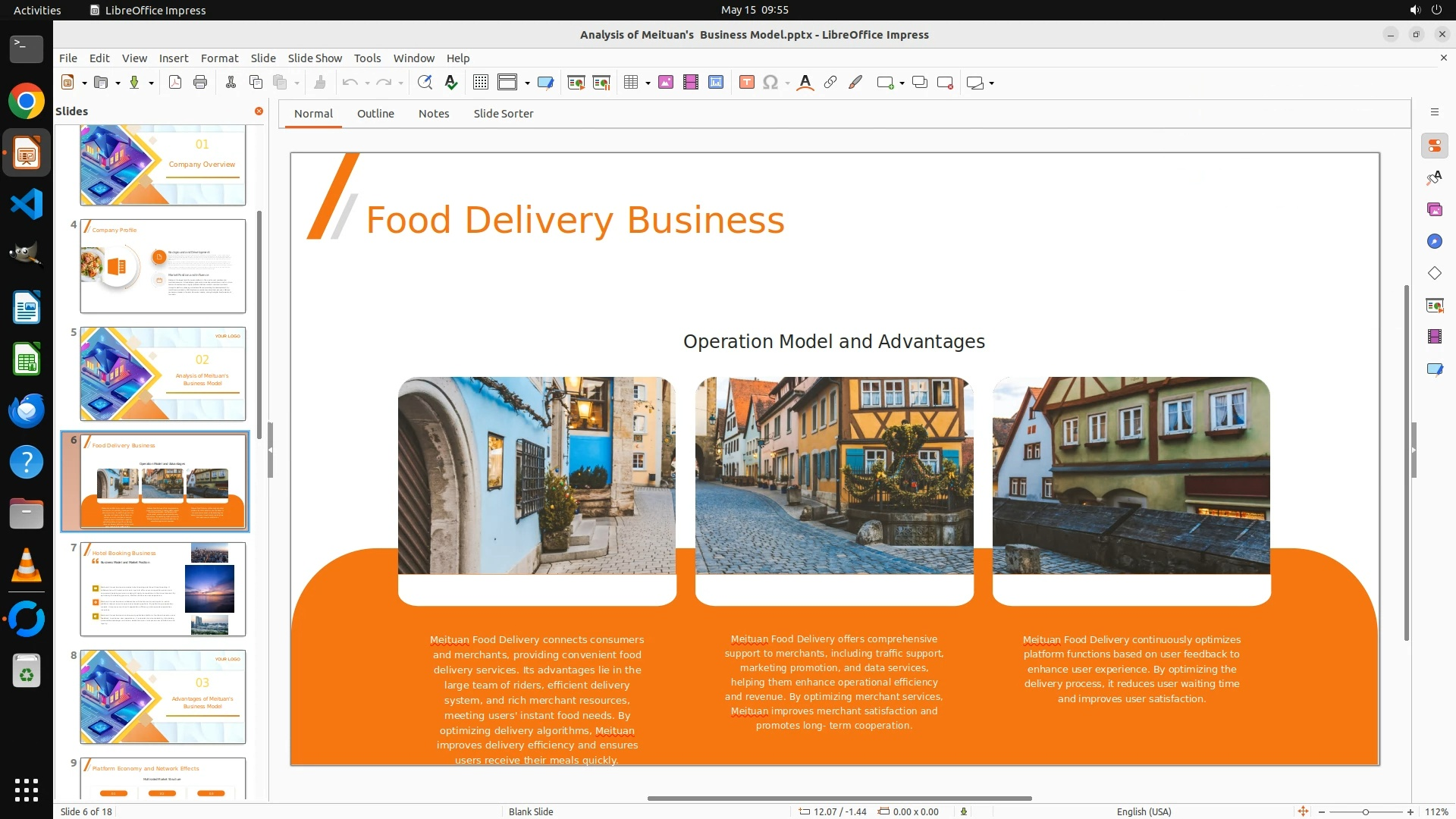Open the Slide Show menu

pyautogui.click(x=315, y=58)
